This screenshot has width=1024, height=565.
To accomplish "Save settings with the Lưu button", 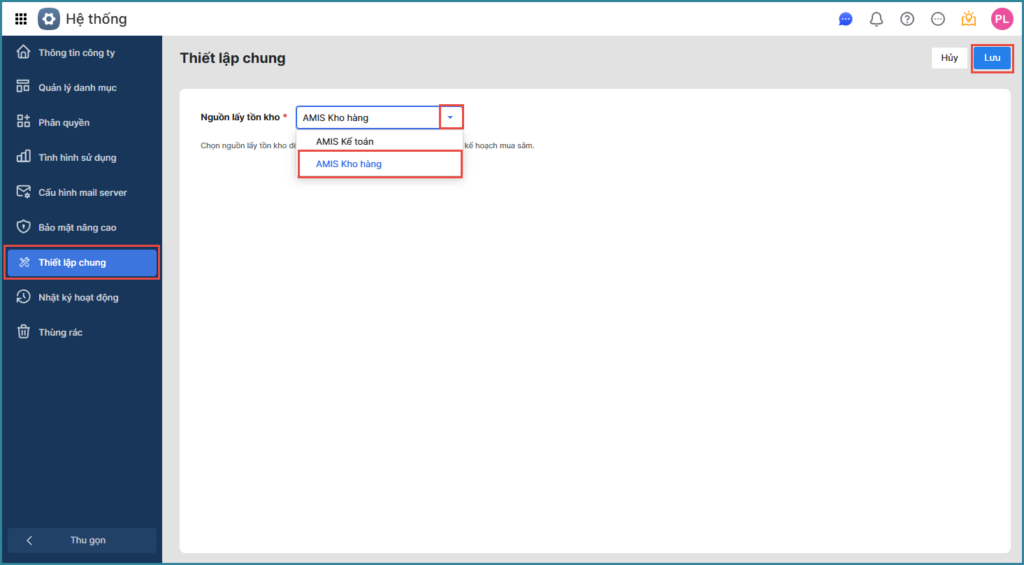I will 992,58.
